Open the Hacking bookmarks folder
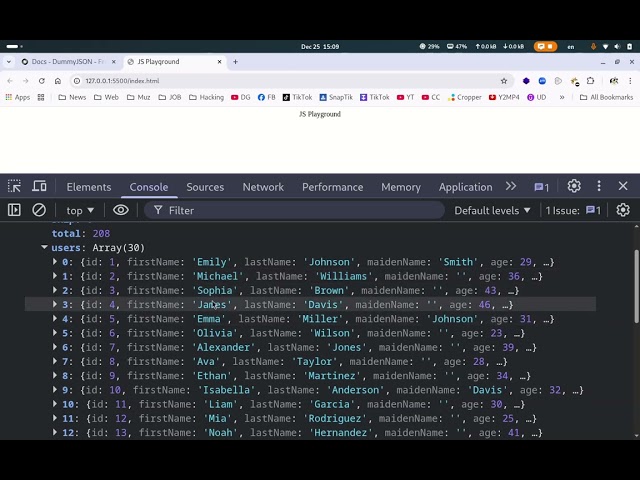The height and width of the screenshot is (480, 640). (x=207, y=97)
